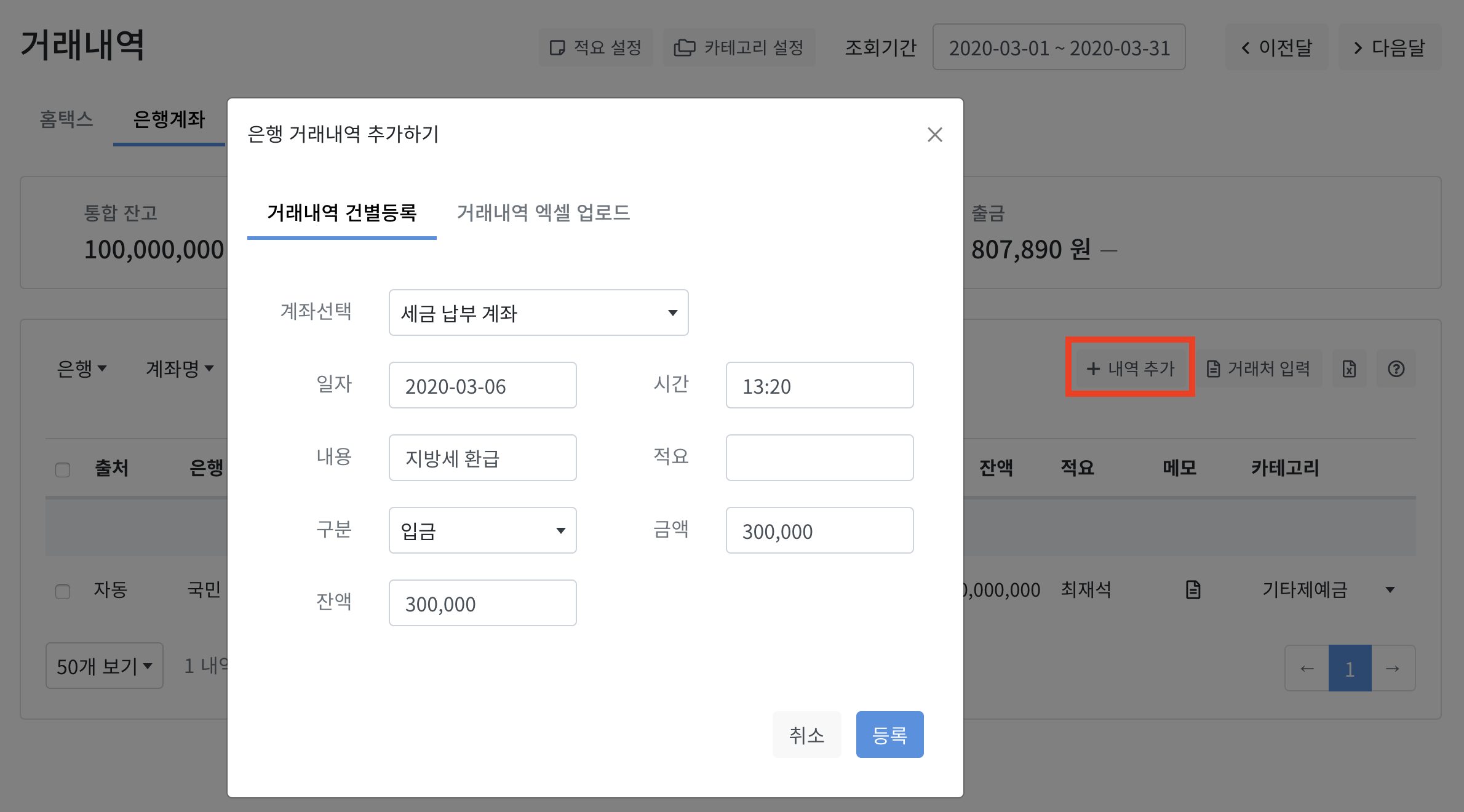Open the 계좌선택 dropdown showing 세금 납부 계좌
Viewport: 1464px width, 812px height.
538,312
